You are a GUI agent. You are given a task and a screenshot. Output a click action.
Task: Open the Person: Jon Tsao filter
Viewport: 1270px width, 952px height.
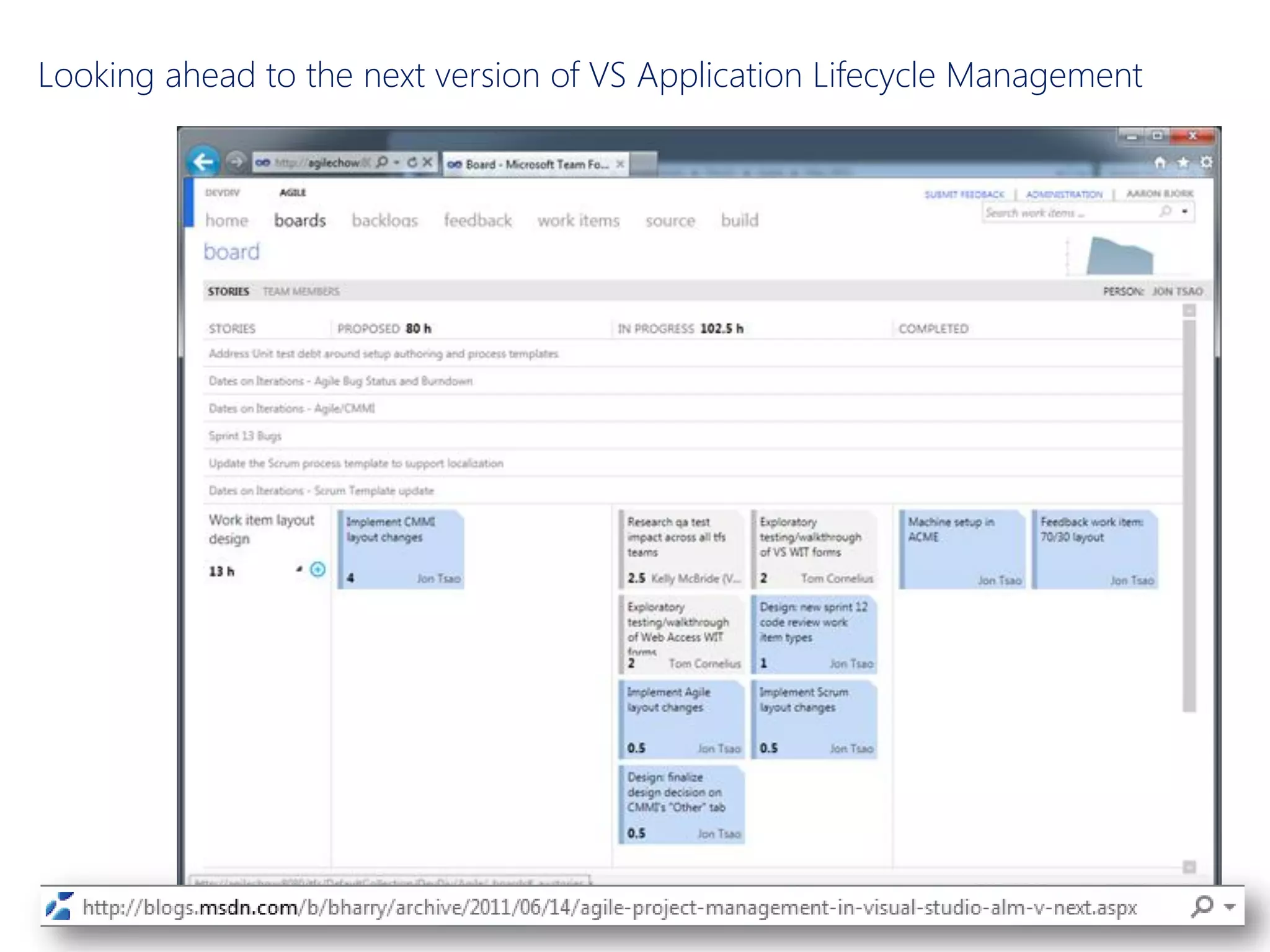1153,291
